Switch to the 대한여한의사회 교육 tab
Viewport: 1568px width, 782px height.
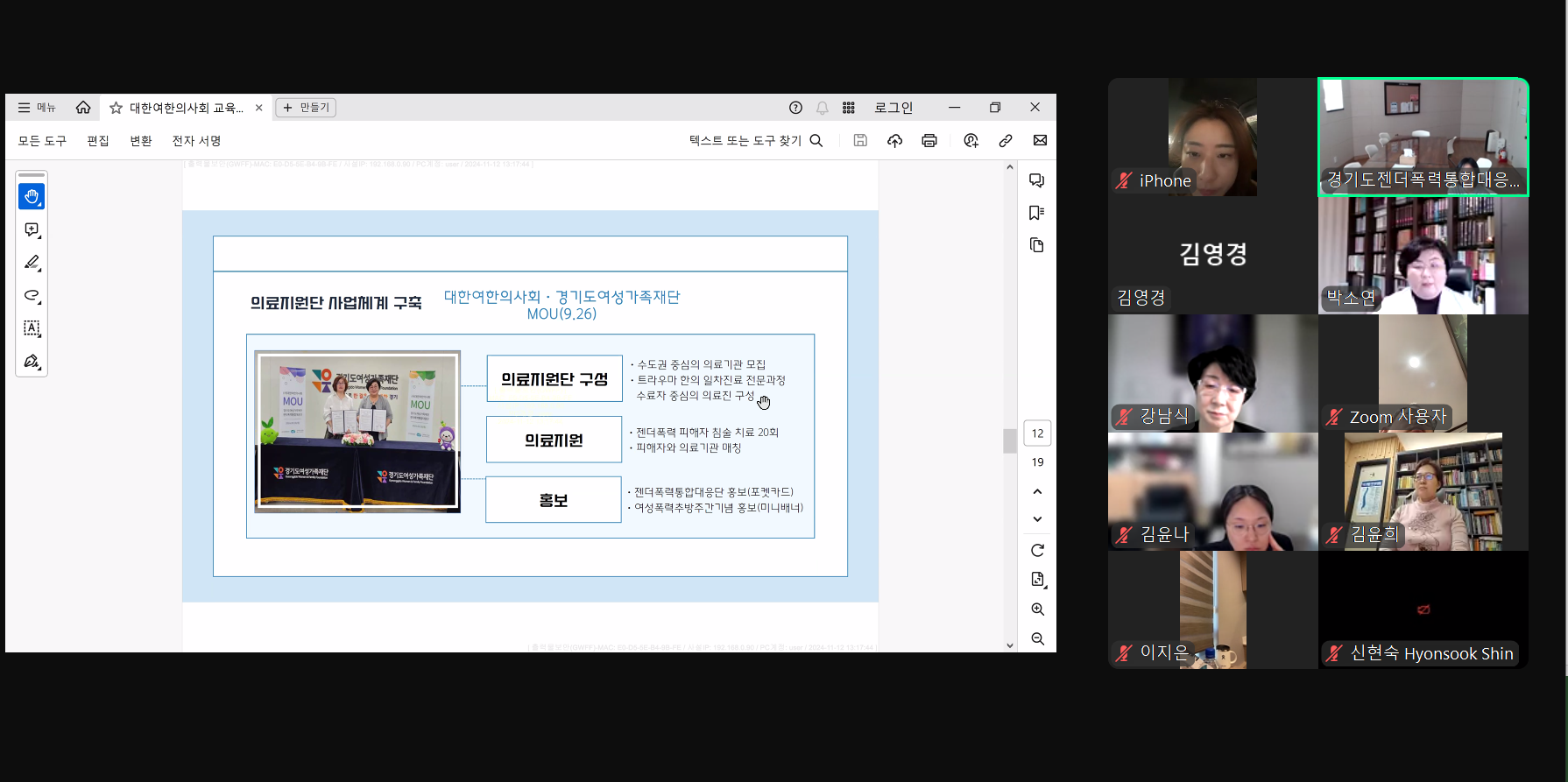187,108
